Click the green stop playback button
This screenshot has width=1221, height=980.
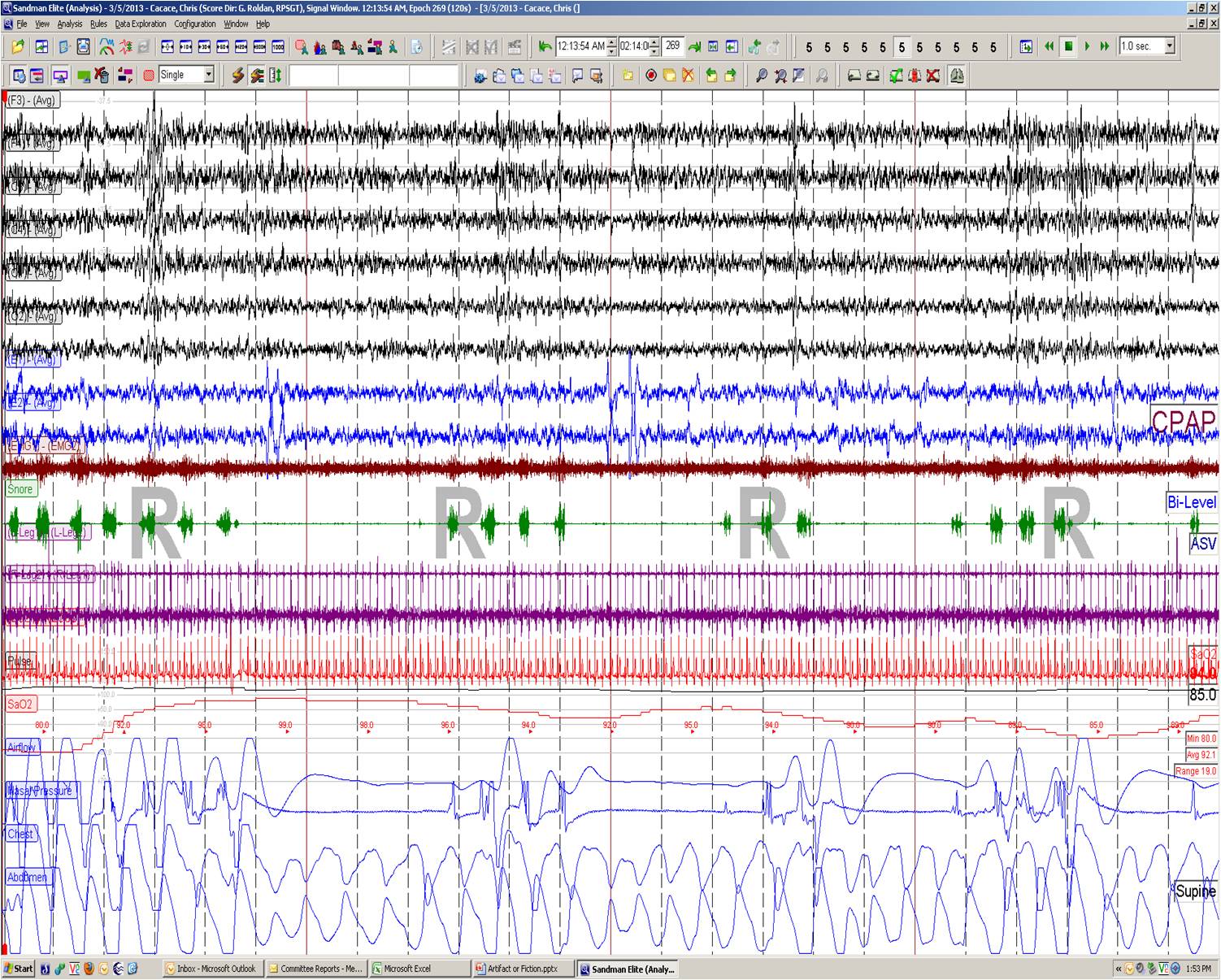coord(1068,47)
